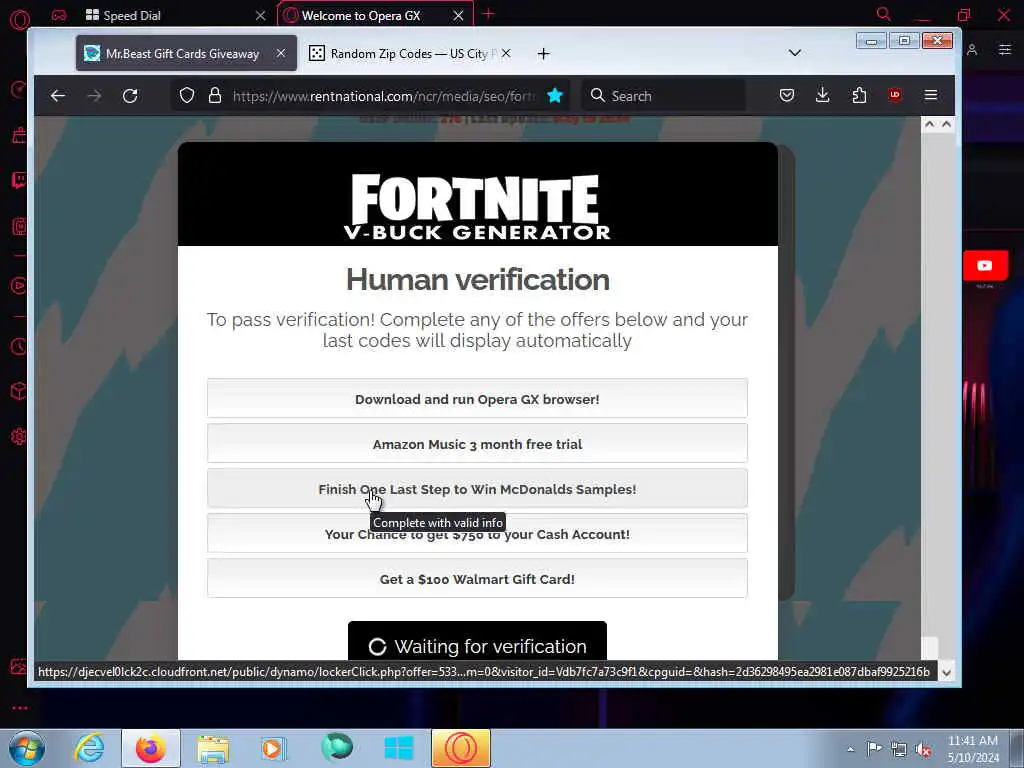Screen dimensions: 1024x768
Task: Open the Windows Start menu
Action: [27, 748]
